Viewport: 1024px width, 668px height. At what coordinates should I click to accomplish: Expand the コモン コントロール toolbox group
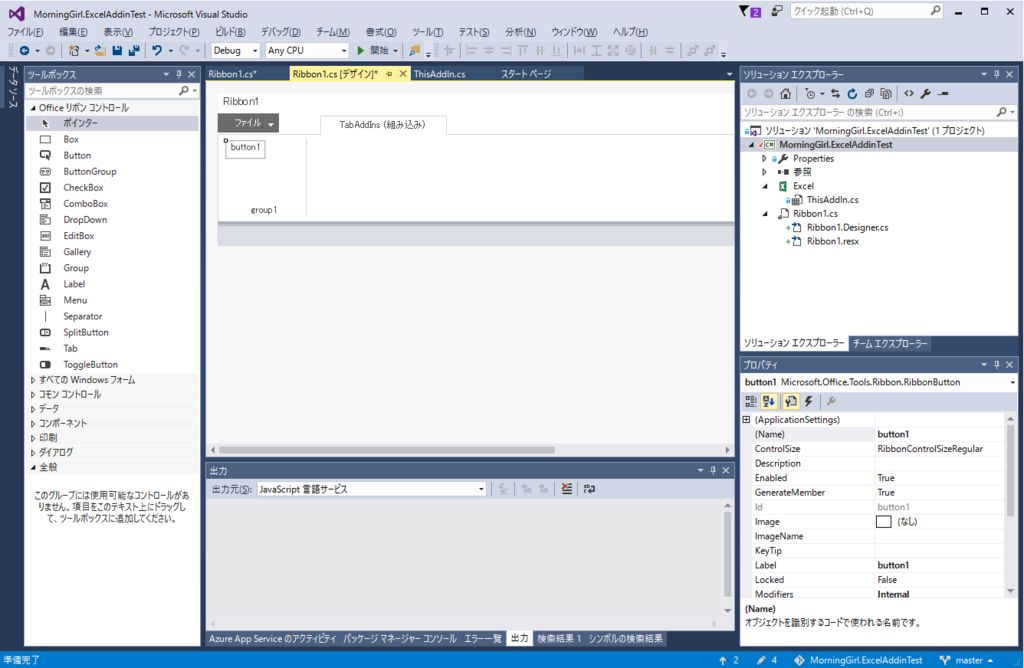pyautogui.click(x=33, y=394)
